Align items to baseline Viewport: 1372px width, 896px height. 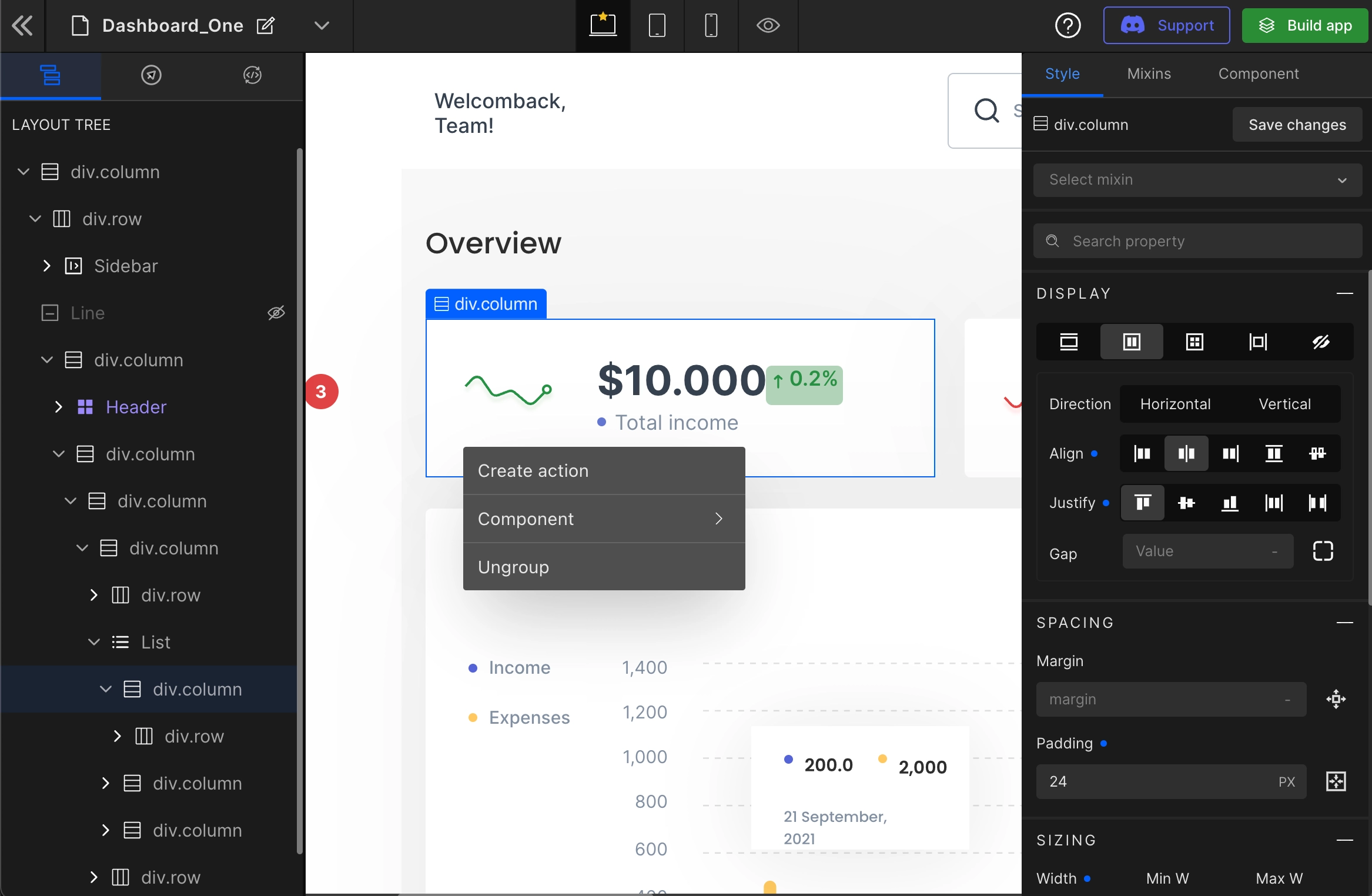coord(1317,453)
